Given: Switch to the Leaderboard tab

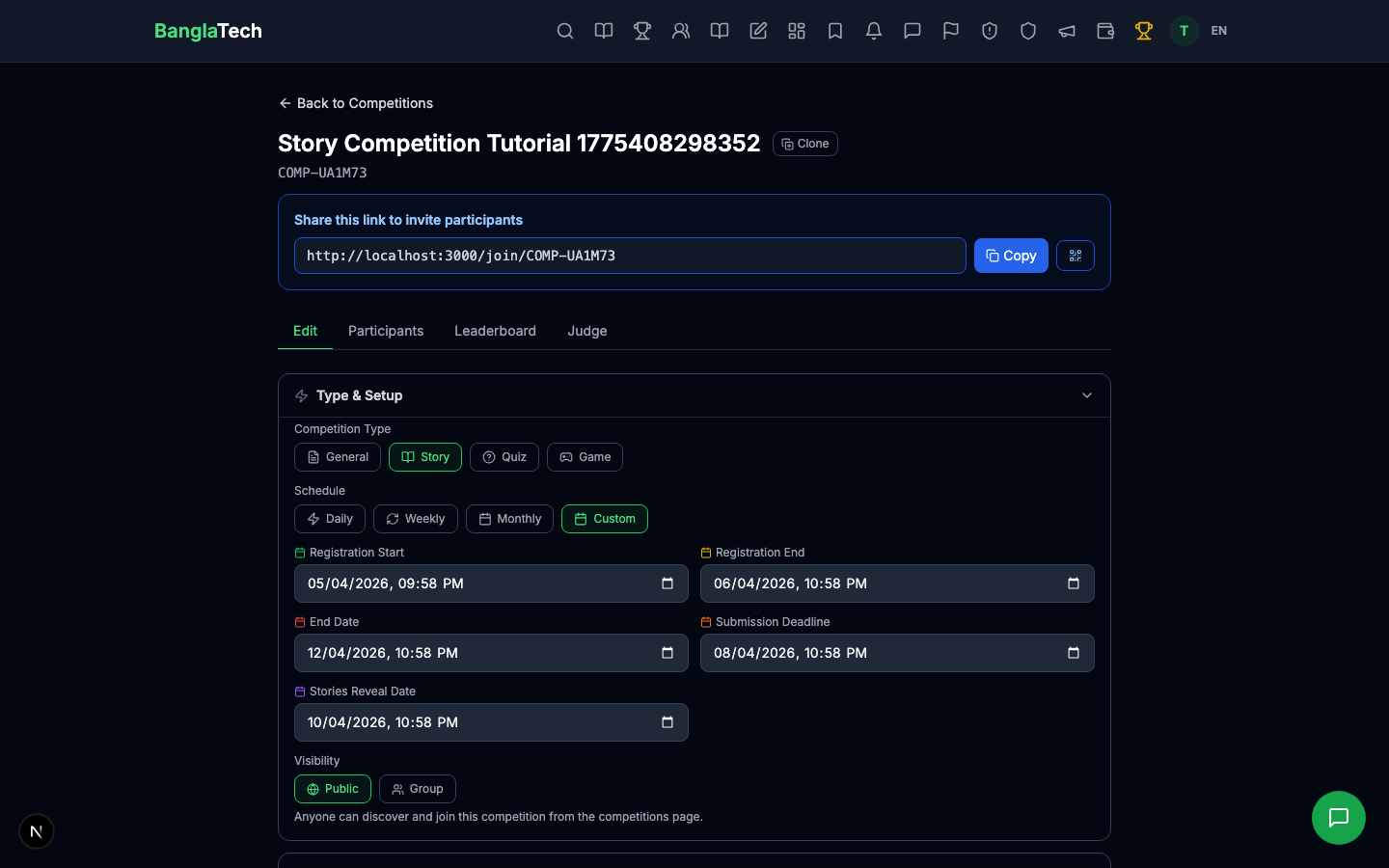Looking at the screenshot, I should pos(495,331).
